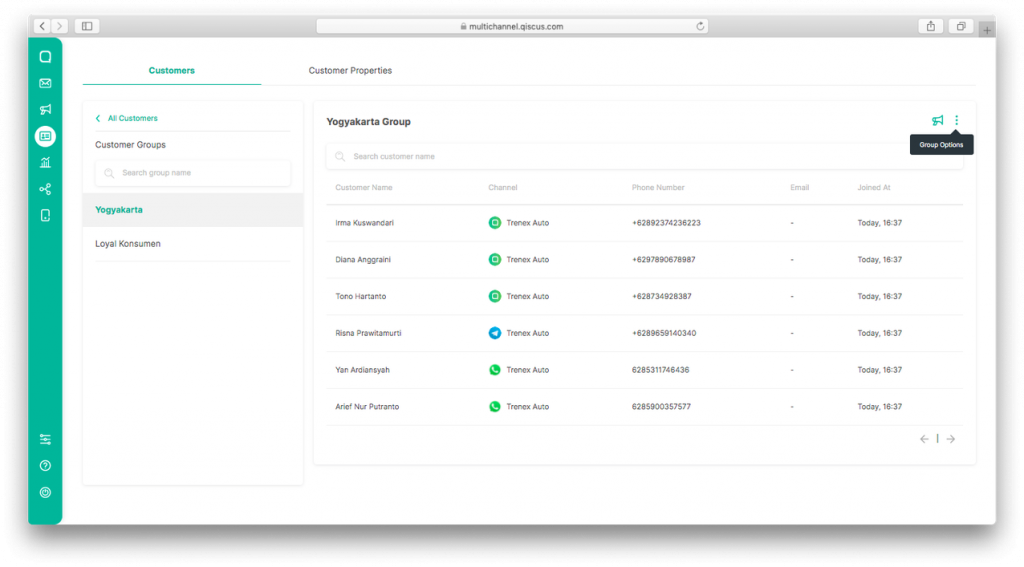Switch to the Customers tab
Image resolution: width=1024 pixels, height=567 pixels.
[x=172, y=71]
